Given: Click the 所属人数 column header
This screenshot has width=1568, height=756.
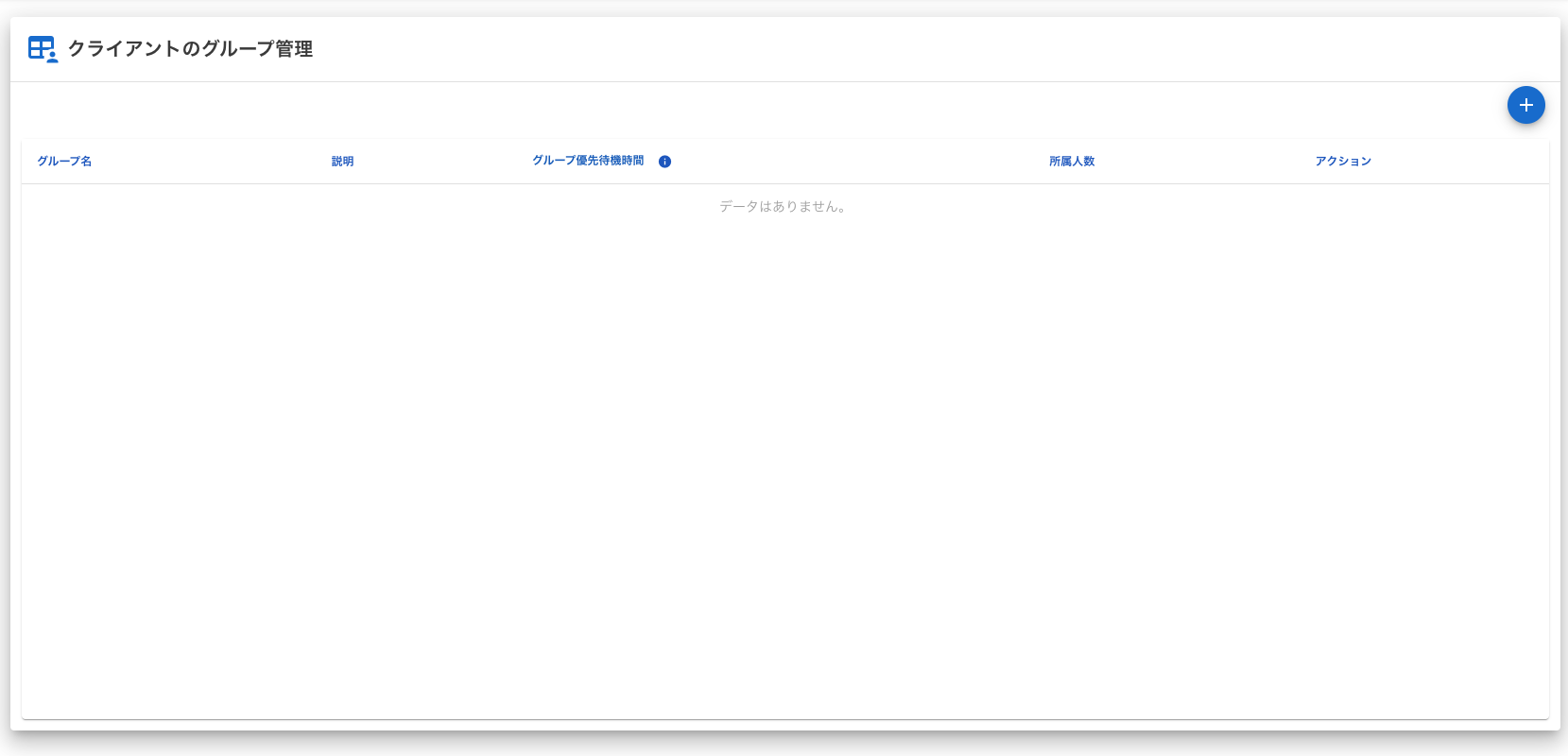Looking at the screenshot, I should coord(1072,162).
